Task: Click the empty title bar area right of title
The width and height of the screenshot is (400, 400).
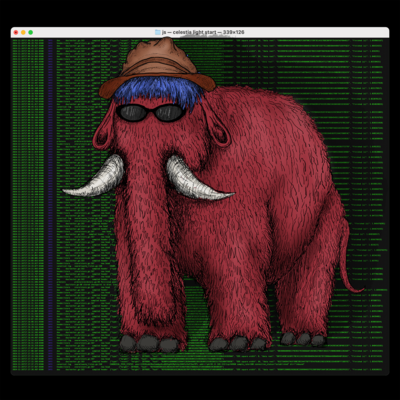Action: [317, 32]
